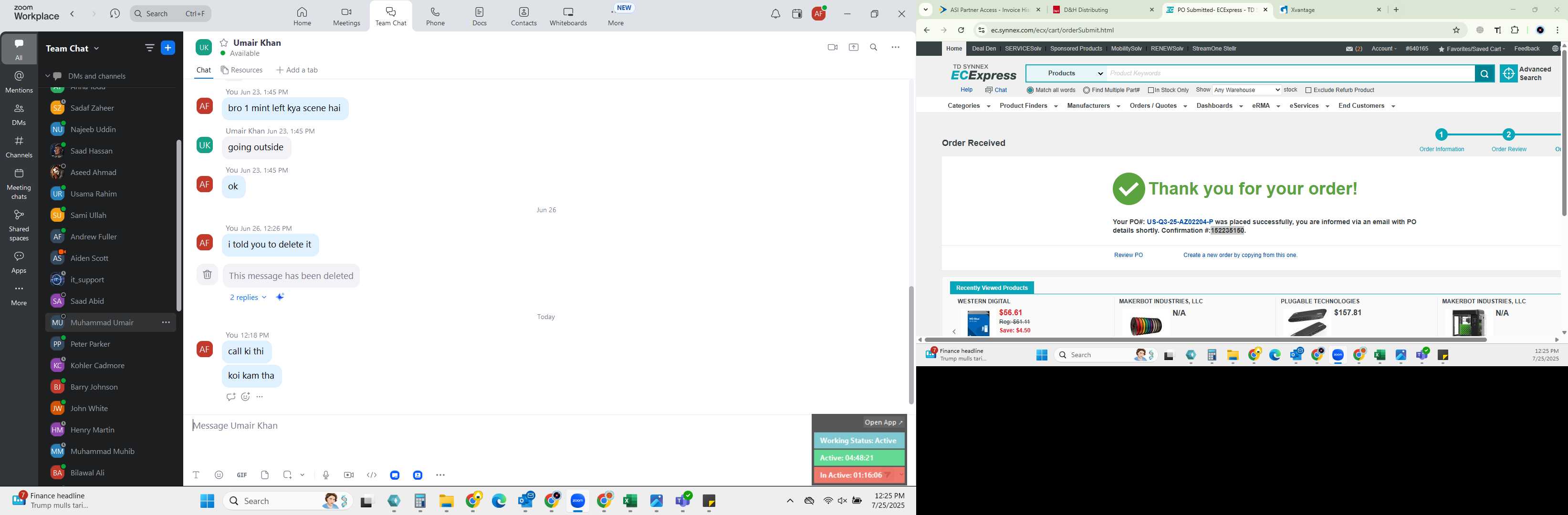This screenshot has width=1568, height=515.
Task: Open Team Chat filter icon
Action: coord(149,48)
